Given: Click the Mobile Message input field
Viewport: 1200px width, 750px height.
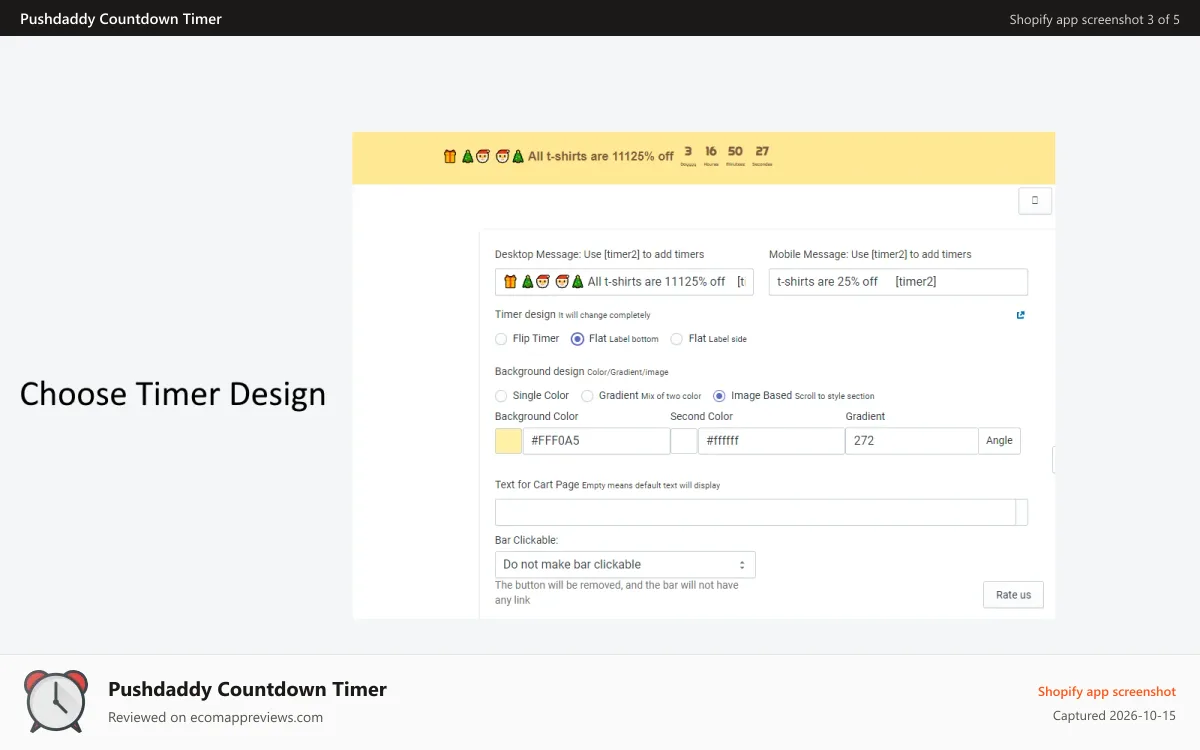Looking at the screenshot, I should (x=898, y=282).
